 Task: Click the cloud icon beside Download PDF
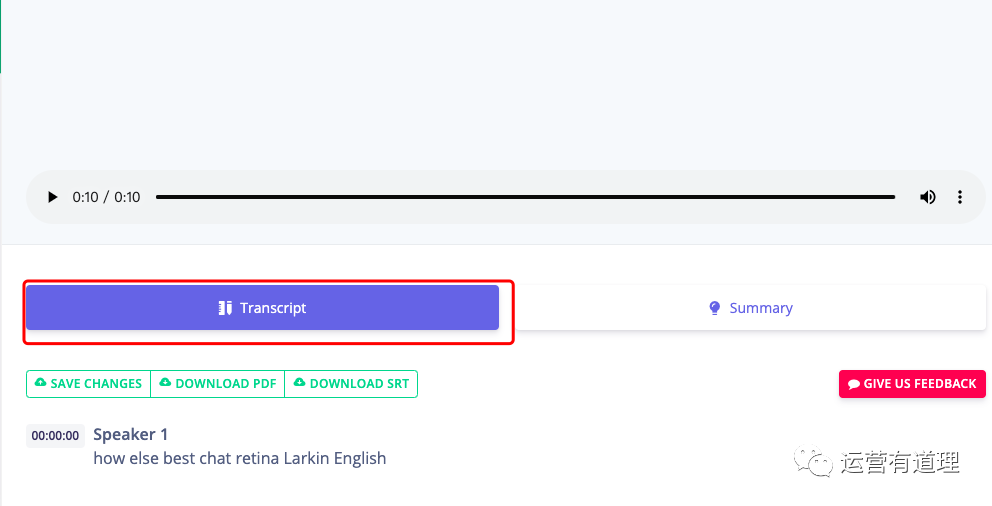pos(165,383)
